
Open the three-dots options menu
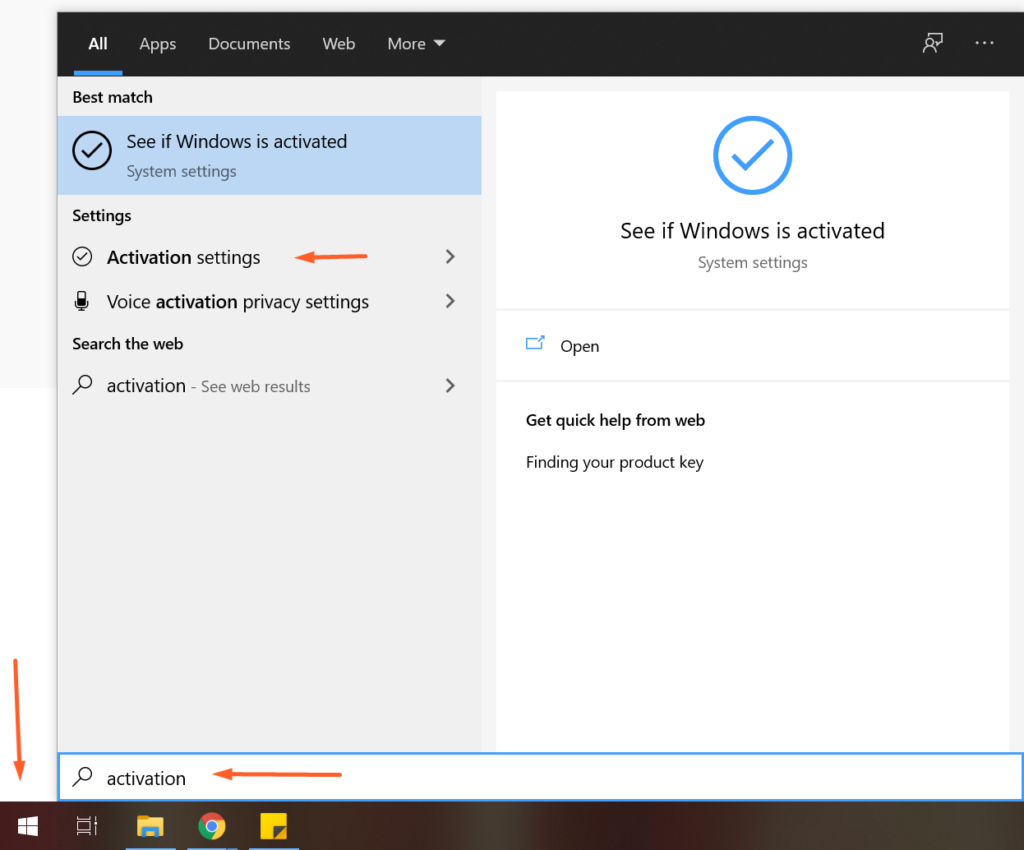click(x=984, y=43)
